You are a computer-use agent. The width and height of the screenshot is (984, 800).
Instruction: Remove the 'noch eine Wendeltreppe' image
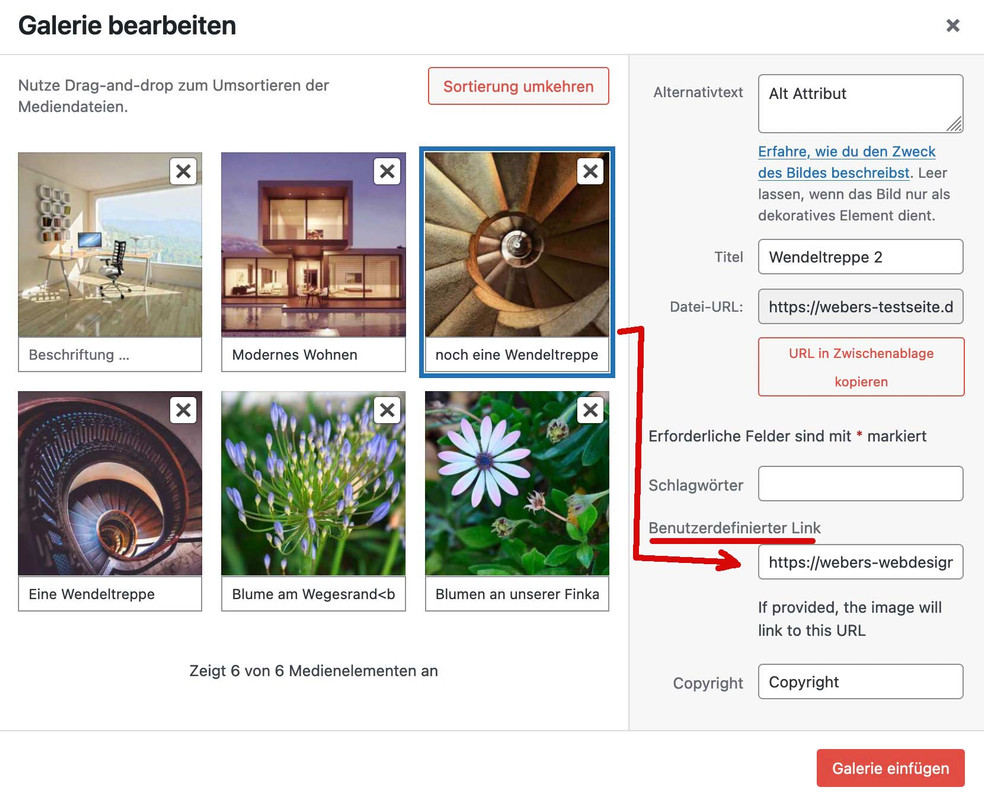pos(591,171)
